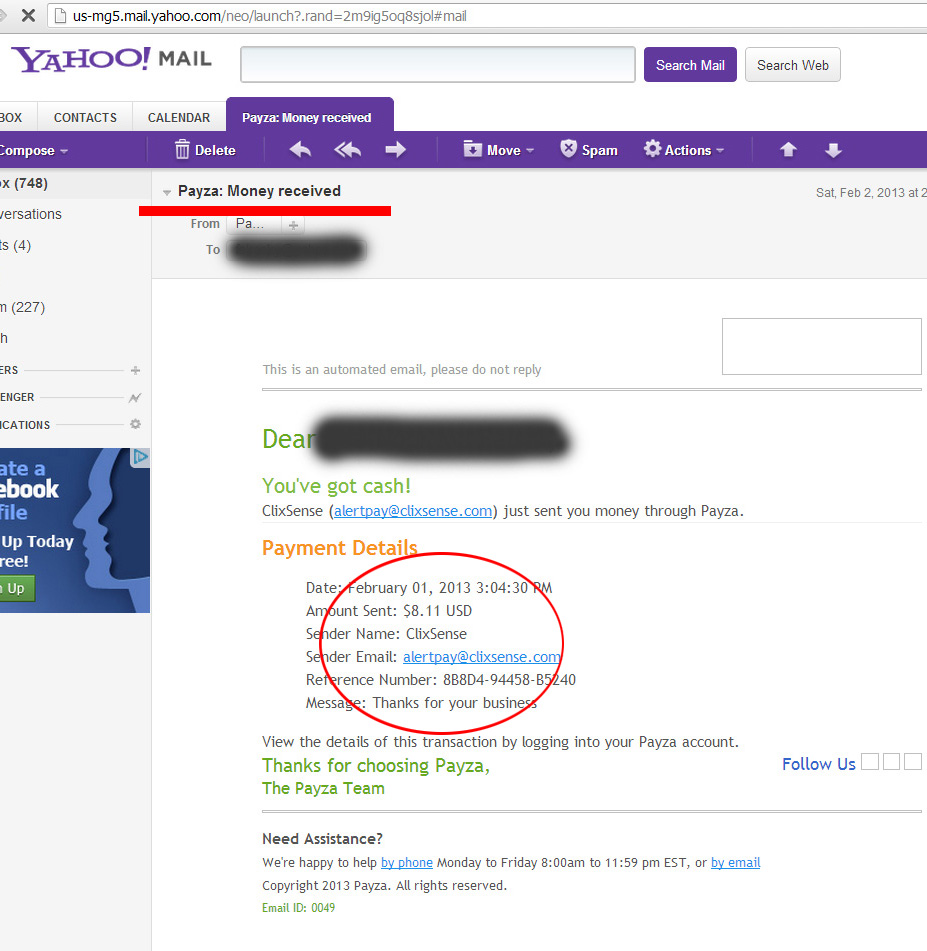Viewport: 927px width, 951px height.
Task: Go to next message down arrow
Action: click(834, 150)
